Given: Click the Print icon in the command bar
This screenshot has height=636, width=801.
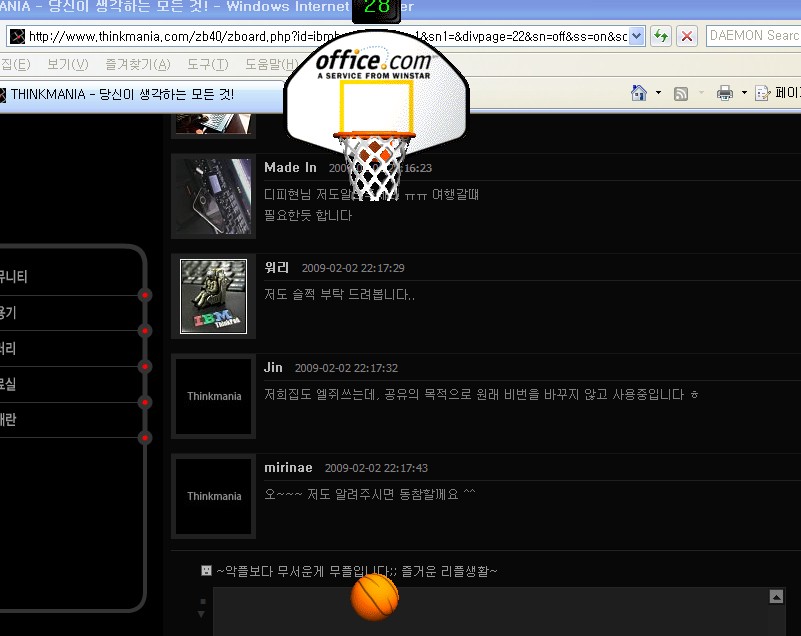Looking at the screenshot, I should 724,93.
